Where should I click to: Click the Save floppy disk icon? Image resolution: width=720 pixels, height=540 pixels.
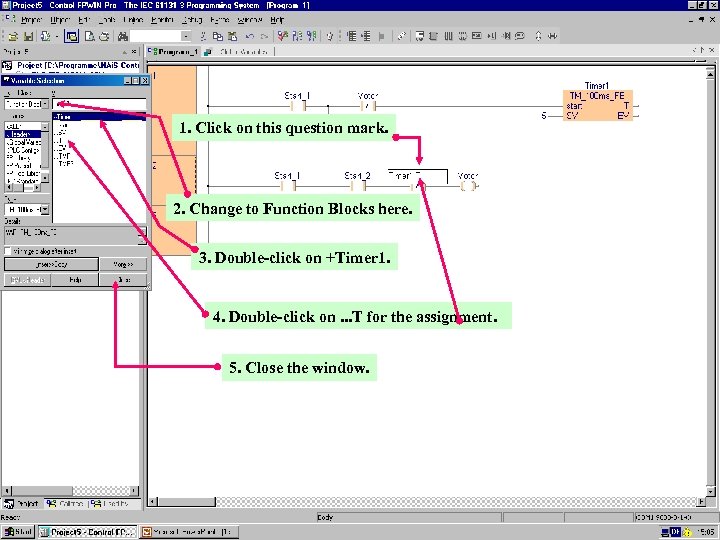click(x=28, y=36)
